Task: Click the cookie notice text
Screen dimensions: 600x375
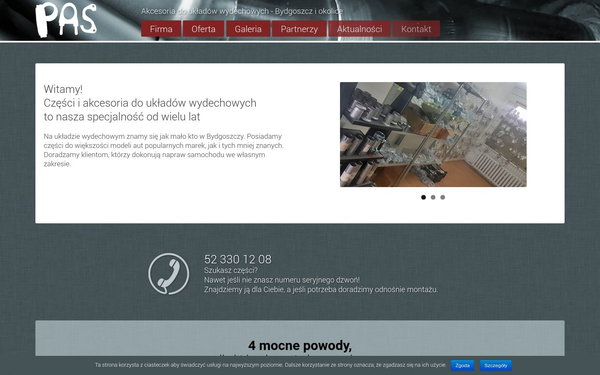Action: tap(271, 365)
